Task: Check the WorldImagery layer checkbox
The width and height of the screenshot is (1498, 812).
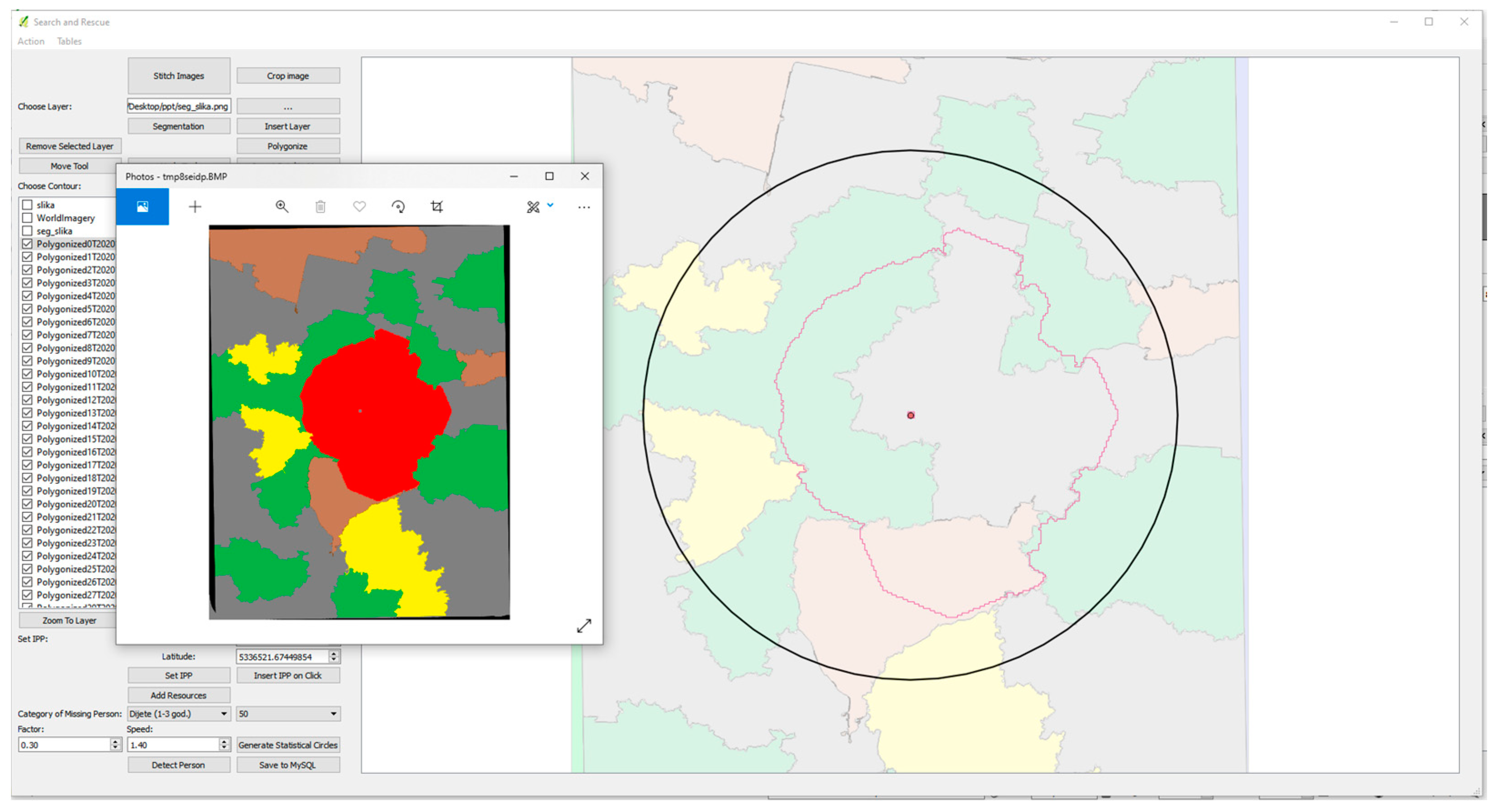Action: [27, 218]
